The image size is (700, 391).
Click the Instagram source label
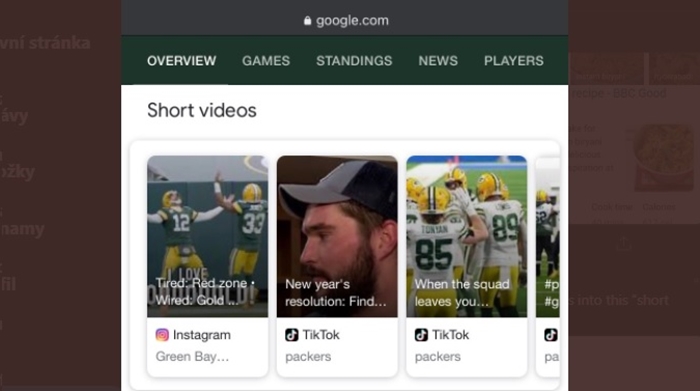pos(202,335)
